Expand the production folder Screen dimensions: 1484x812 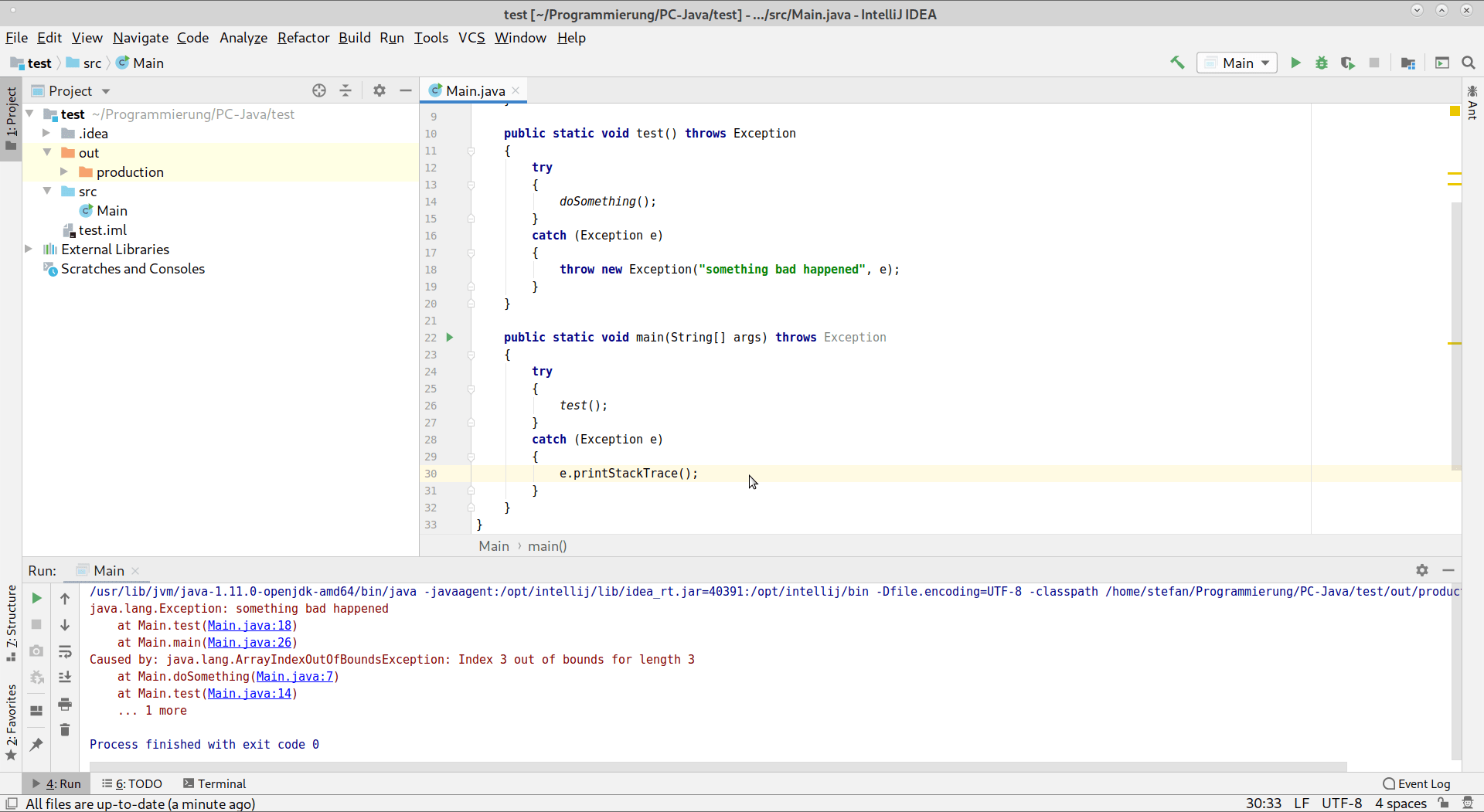click(x=64, y=172)
